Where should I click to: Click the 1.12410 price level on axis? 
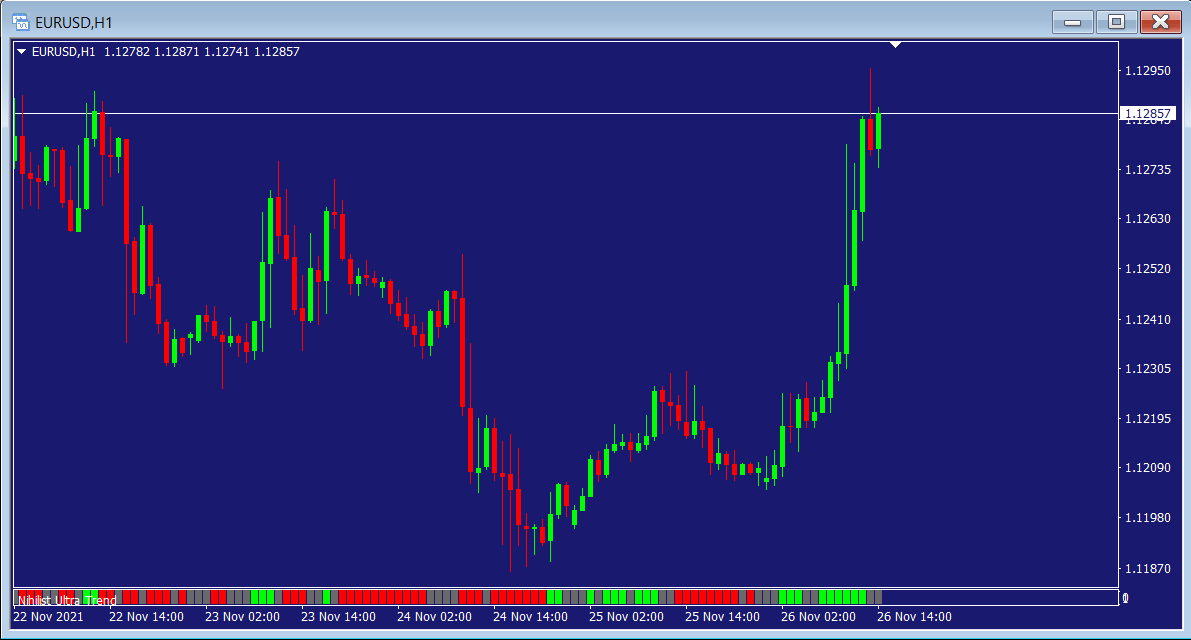(1147, 320)
